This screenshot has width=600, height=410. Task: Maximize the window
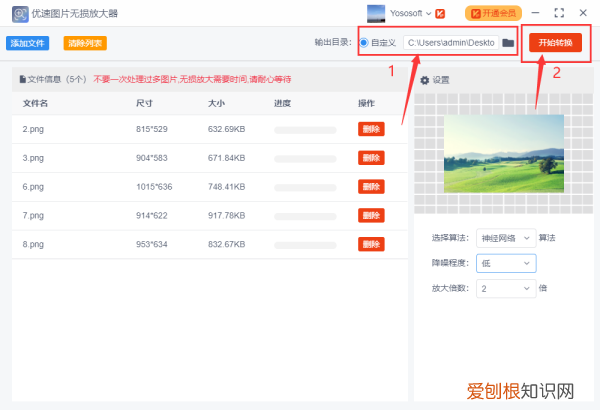tap(559, 13)
